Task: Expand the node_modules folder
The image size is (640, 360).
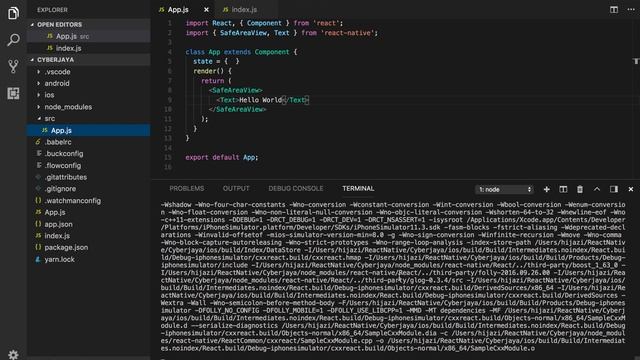Action: click(68, 107)
